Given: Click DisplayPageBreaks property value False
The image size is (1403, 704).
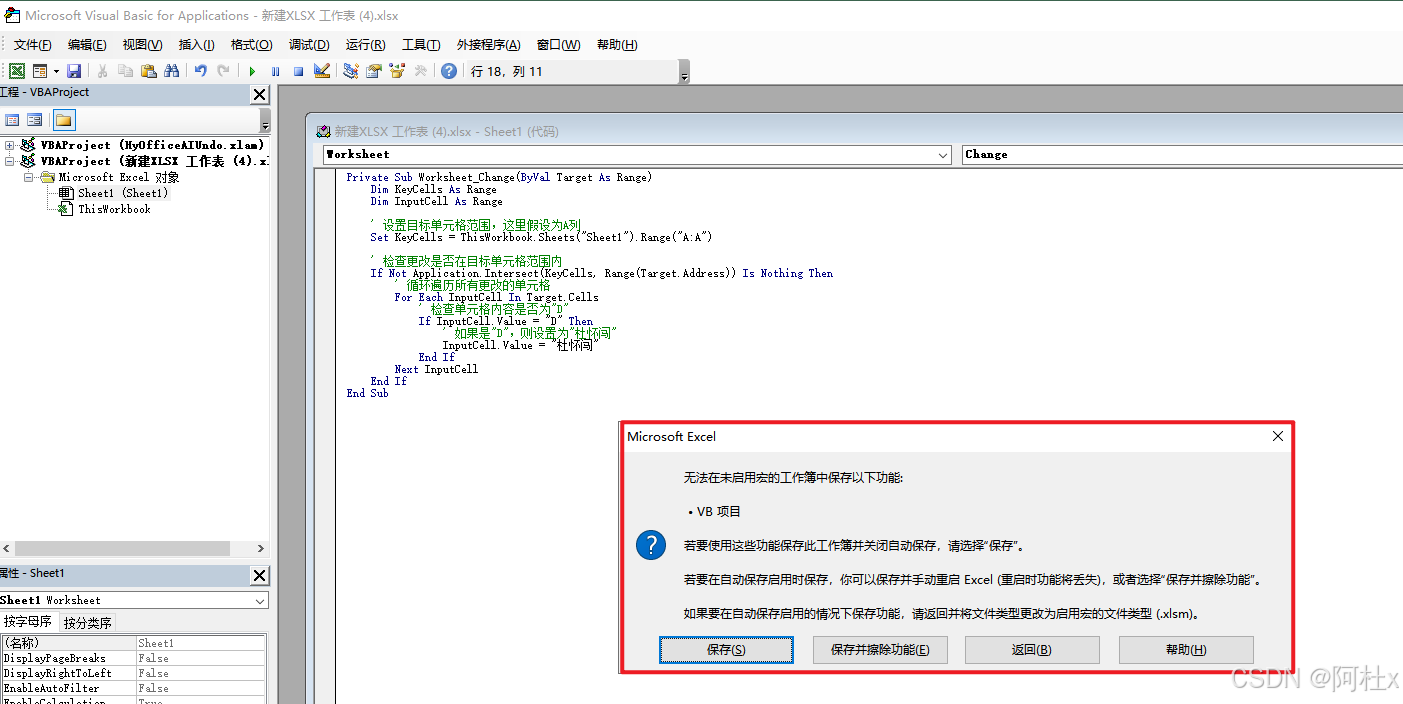Looking at the screenshot, I should pos(200,658).
